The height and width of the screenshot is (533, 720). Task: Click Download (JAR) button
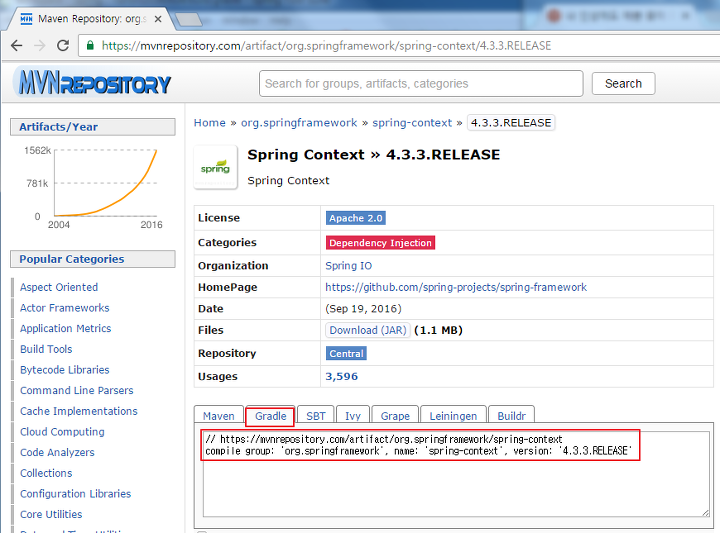click(x=368, y=331)
